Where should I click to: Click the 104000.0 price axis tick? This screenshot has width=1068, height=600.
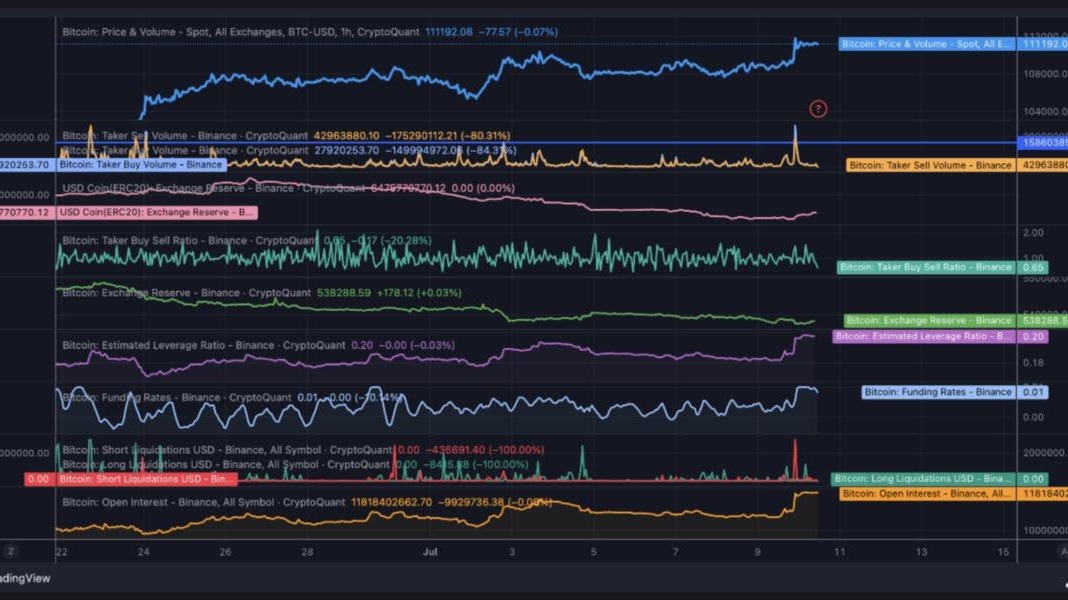pos(1046,111)
